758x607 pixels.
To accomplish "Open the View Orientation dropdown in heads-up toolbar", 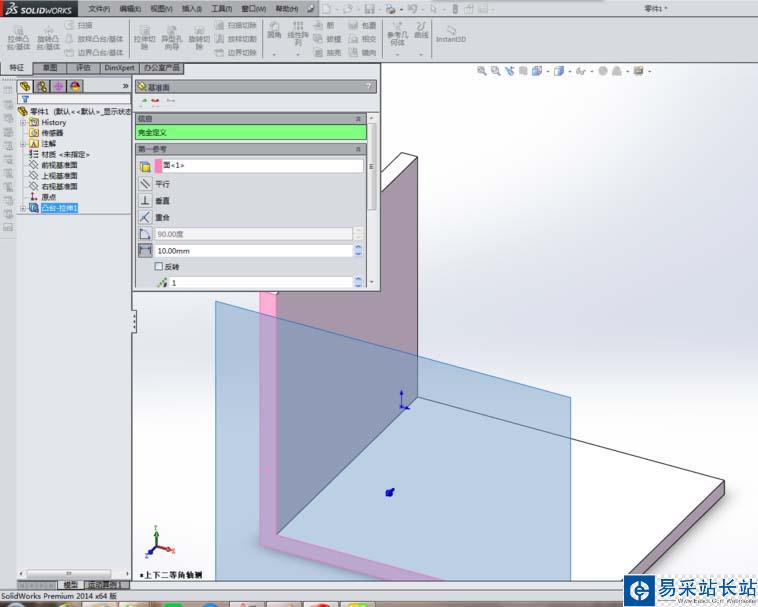I will 548,72.
